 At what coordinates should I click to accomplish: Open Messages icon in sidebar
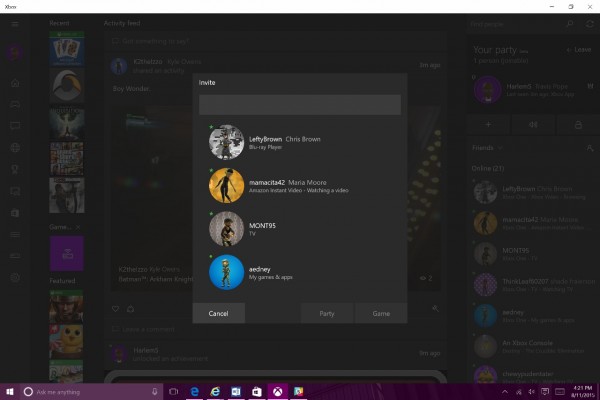[x=15, y=126]
